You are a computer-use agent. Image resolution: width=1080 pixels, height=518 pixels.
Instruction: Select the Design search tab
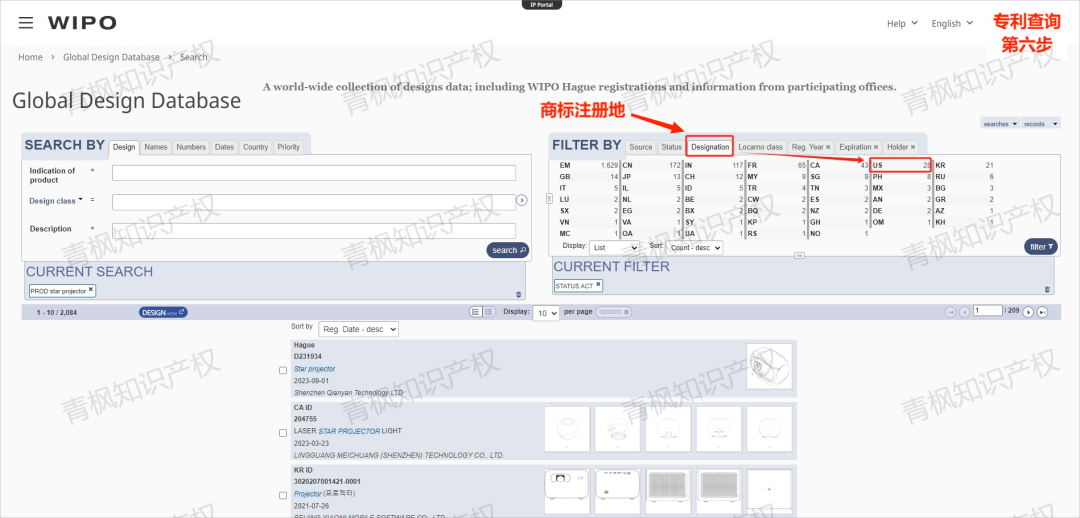124,147
